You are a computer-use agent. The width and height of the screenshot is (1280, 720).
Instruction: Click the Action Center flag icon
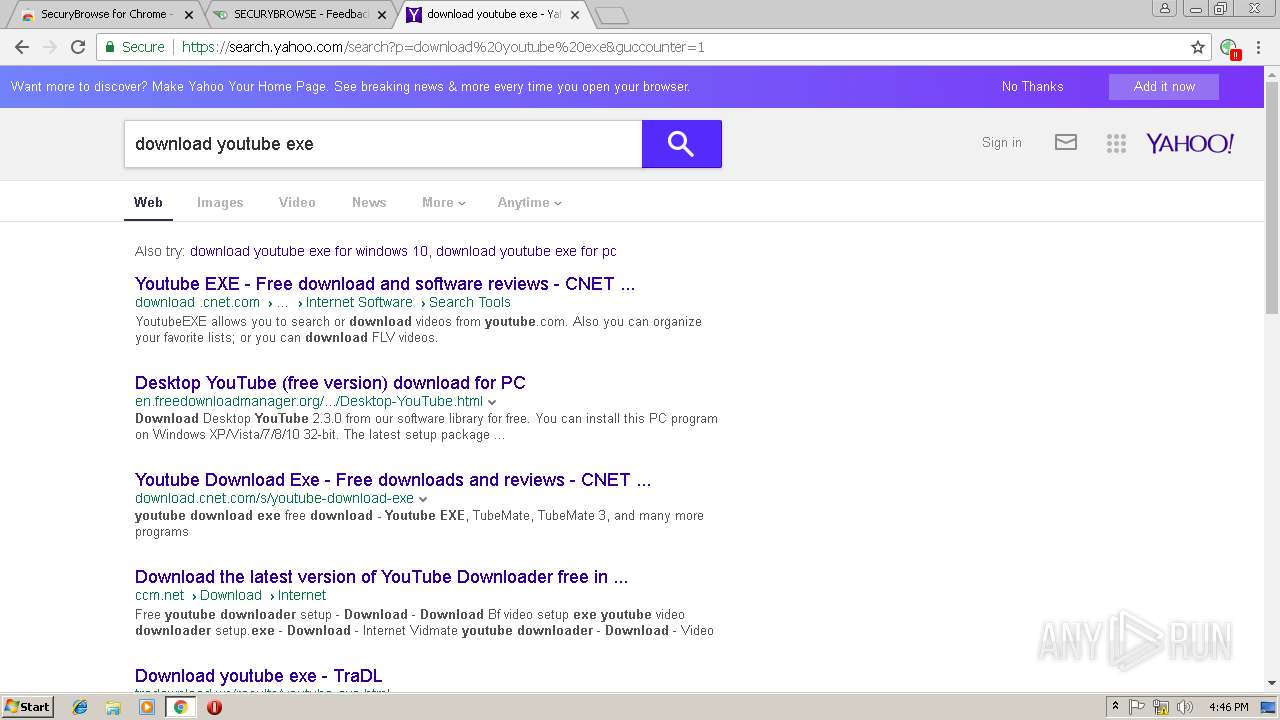(x=1137, y=707)
